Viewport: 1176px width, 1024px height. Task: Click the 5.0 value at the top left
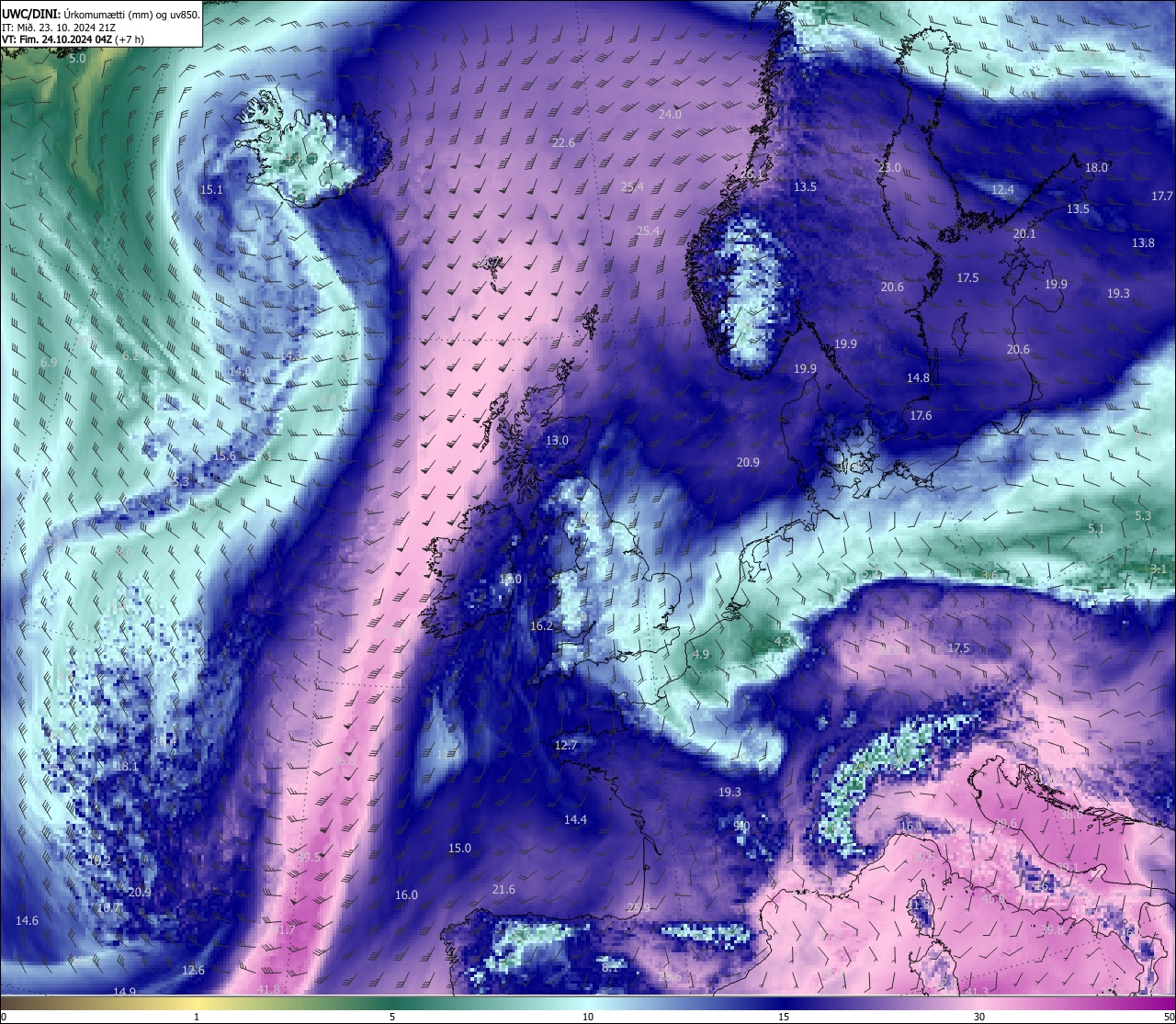pos(77,59)
